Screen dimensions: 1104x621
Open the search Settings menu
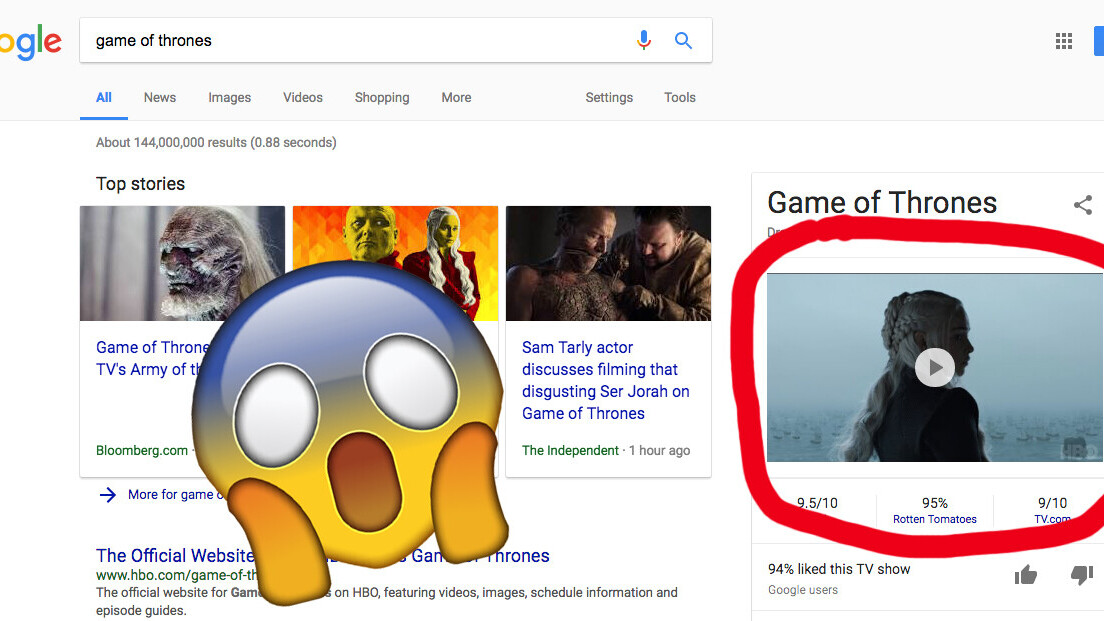pos(609,97)
